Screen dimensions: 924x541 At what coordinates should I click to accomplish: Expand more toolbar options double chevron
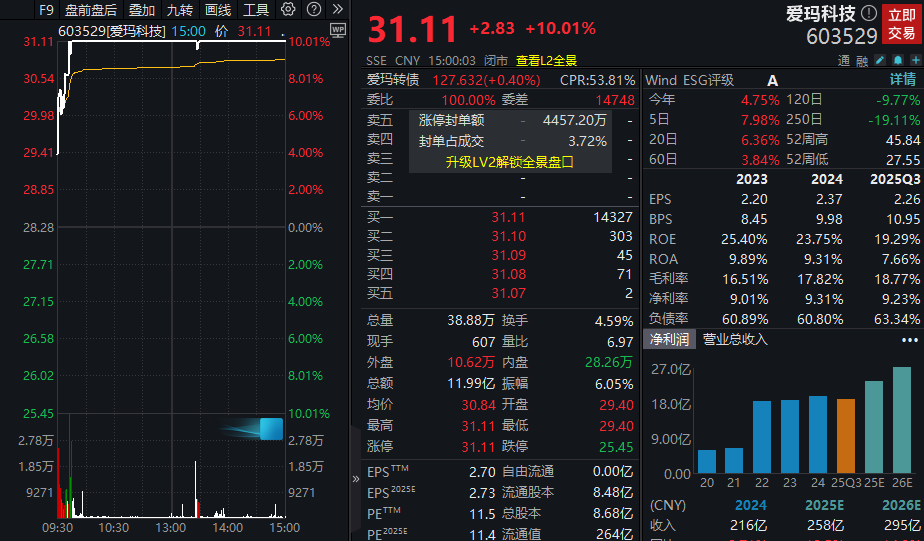338,9
